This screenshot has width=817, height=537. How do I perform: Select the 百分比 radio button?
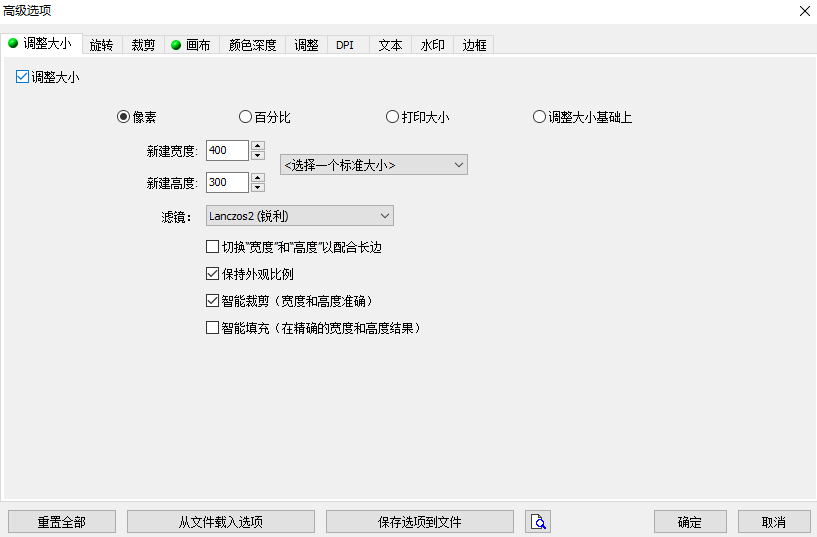(246, 117)
